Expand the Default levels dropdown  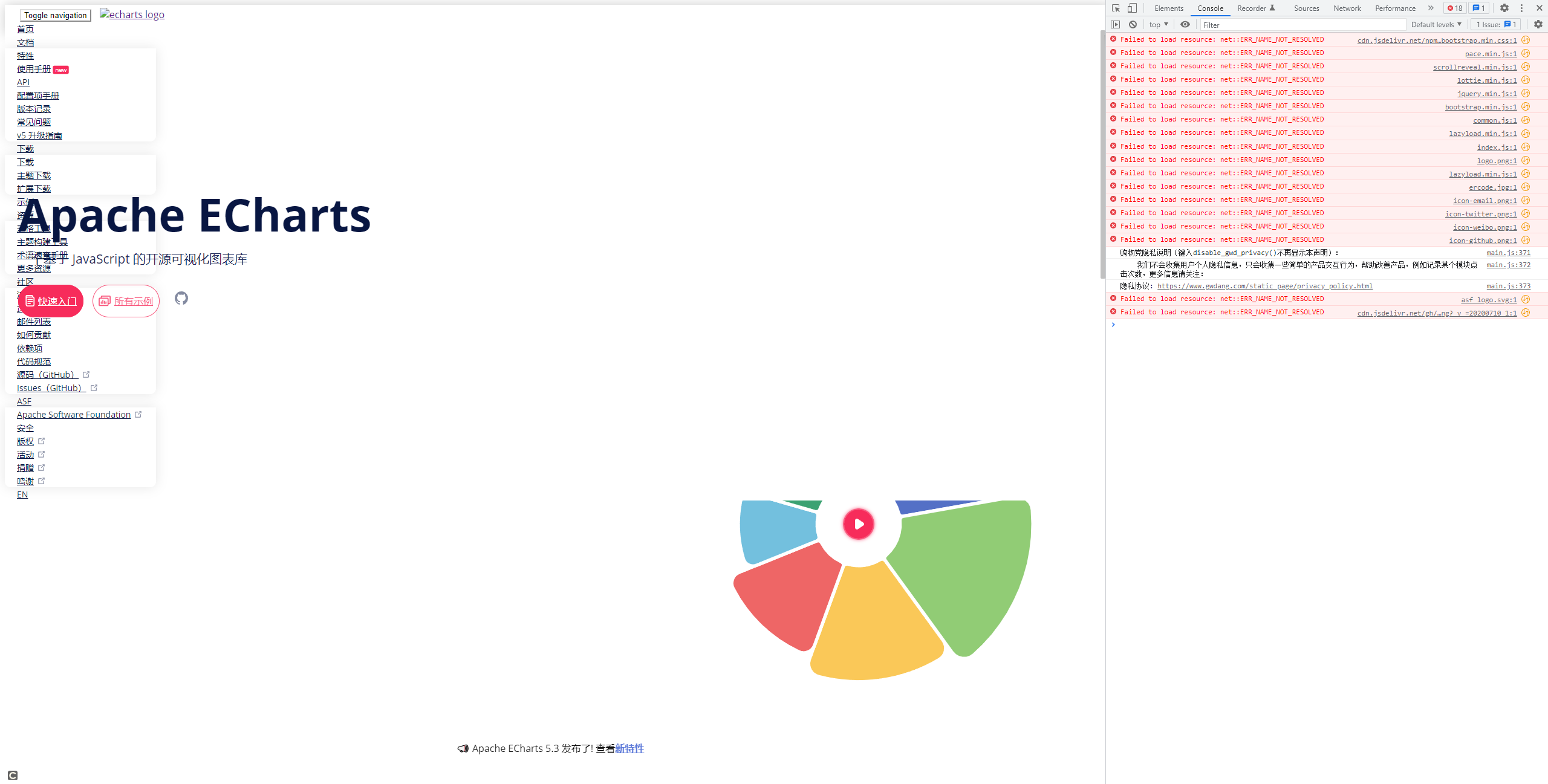(x=1436, y=25)
